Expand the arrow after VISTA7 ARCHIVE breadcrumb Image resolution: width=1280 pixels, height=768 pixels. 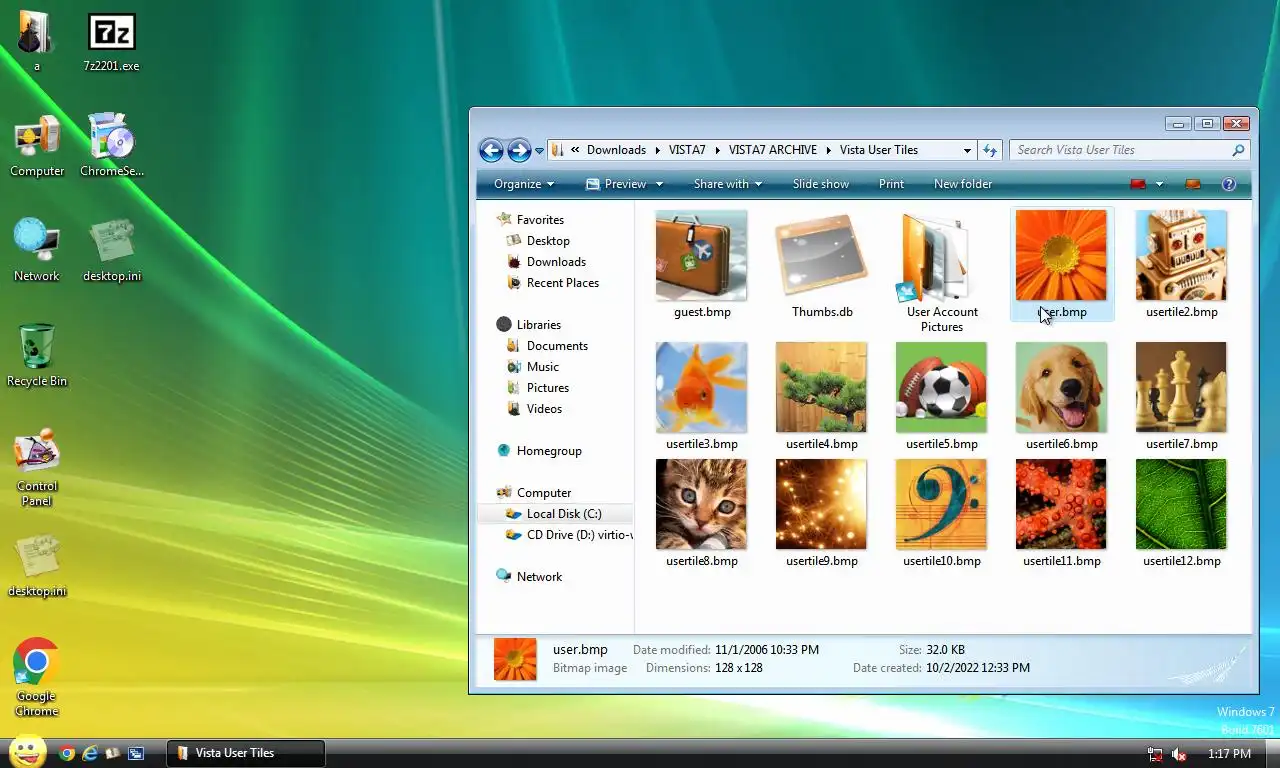point(828,150)
